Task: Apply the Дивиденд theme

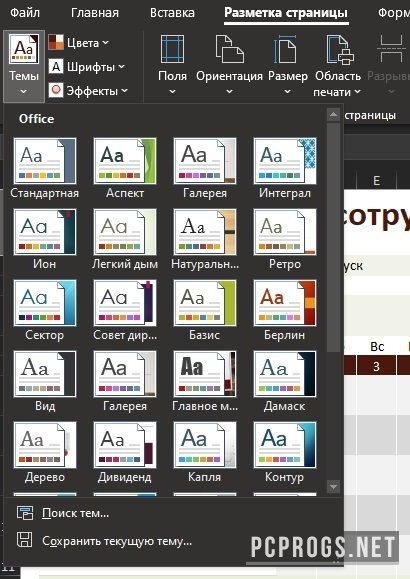Action: point(125,453)
